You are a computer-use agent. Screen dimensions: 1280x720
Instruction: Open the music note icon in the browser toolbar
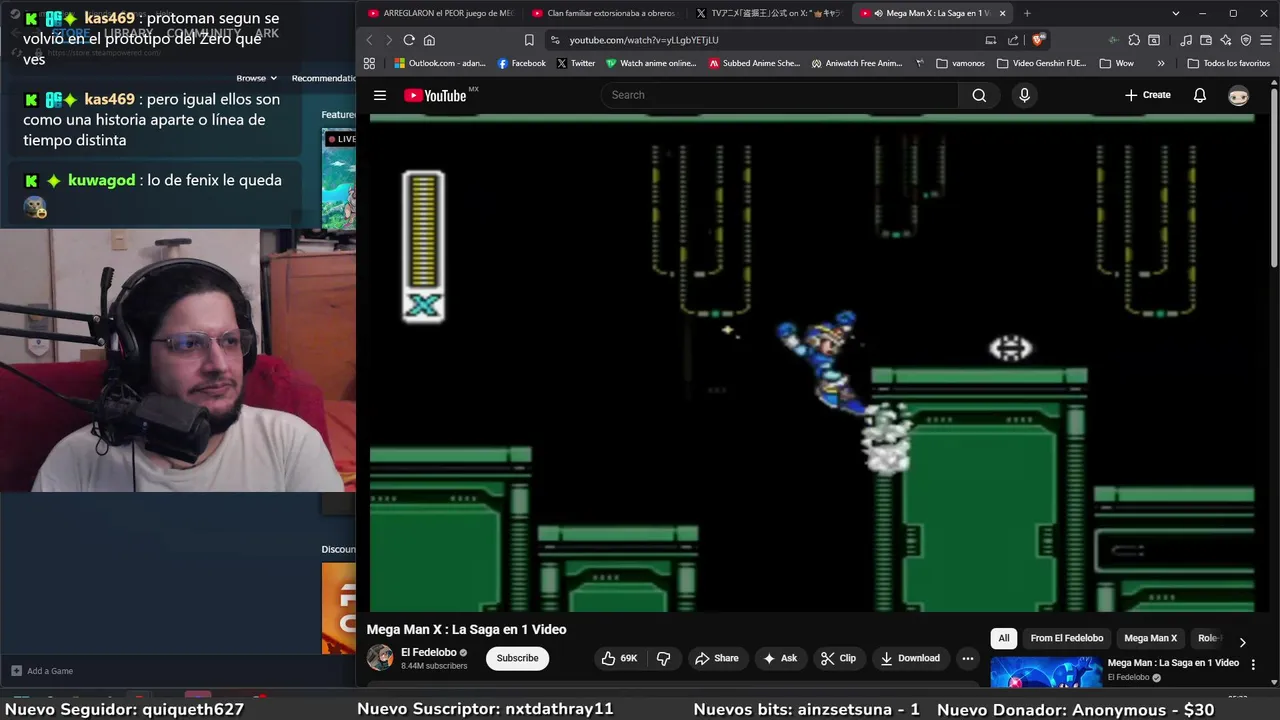1186,40
